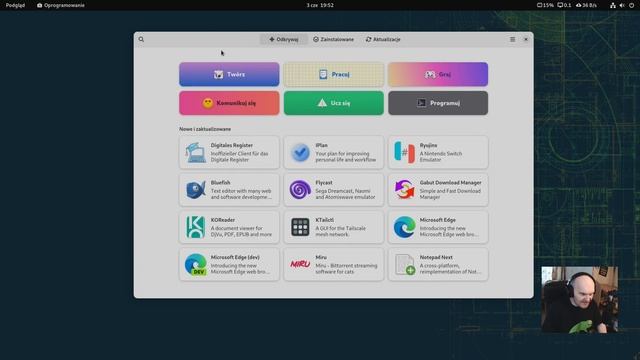Switch to the Odkrywaj tab
This screenshot has height=360, width=640.
click(x=284, y=40)
